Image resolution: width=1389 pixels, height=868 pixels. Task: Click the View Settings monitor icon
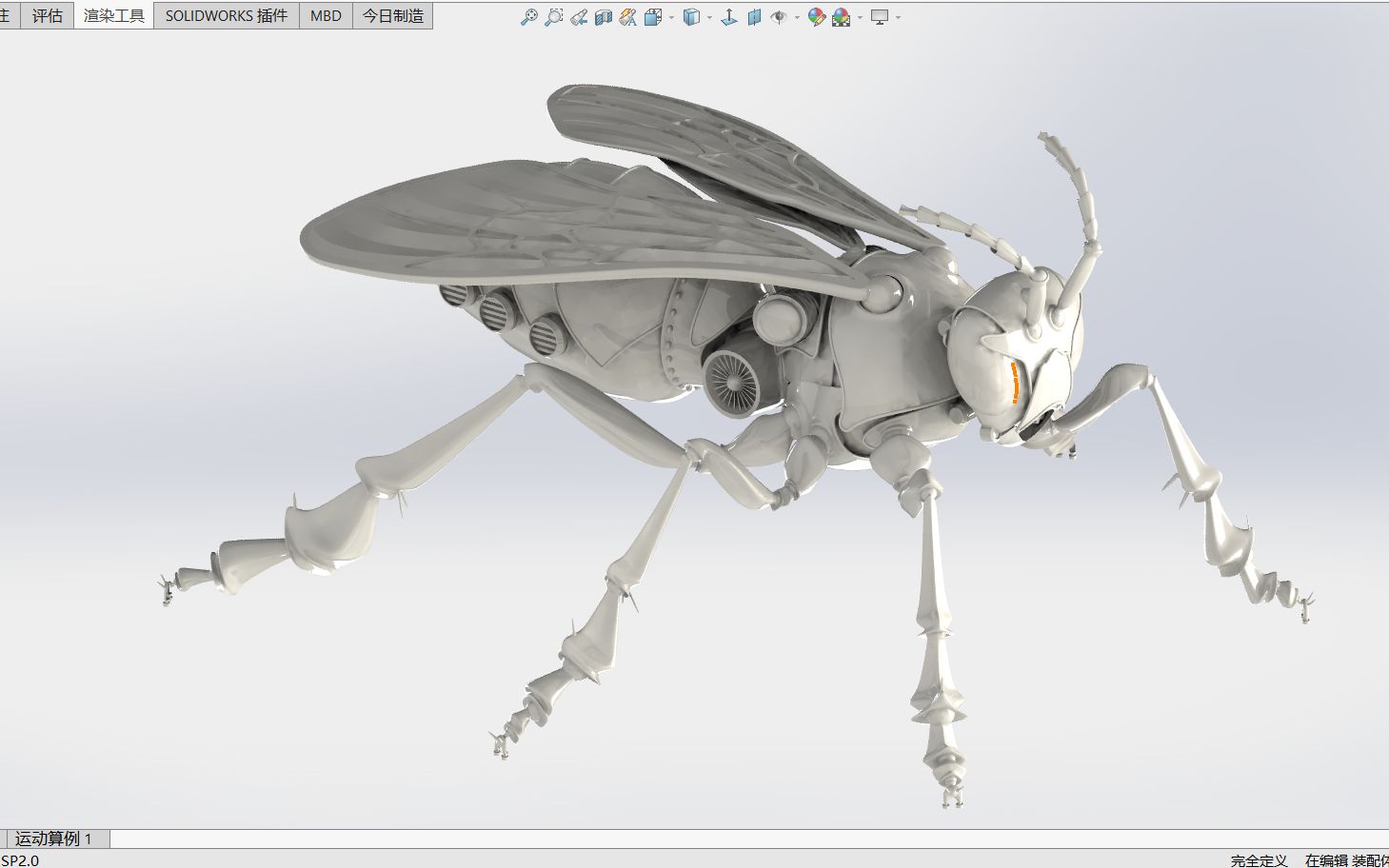[880, 16]
